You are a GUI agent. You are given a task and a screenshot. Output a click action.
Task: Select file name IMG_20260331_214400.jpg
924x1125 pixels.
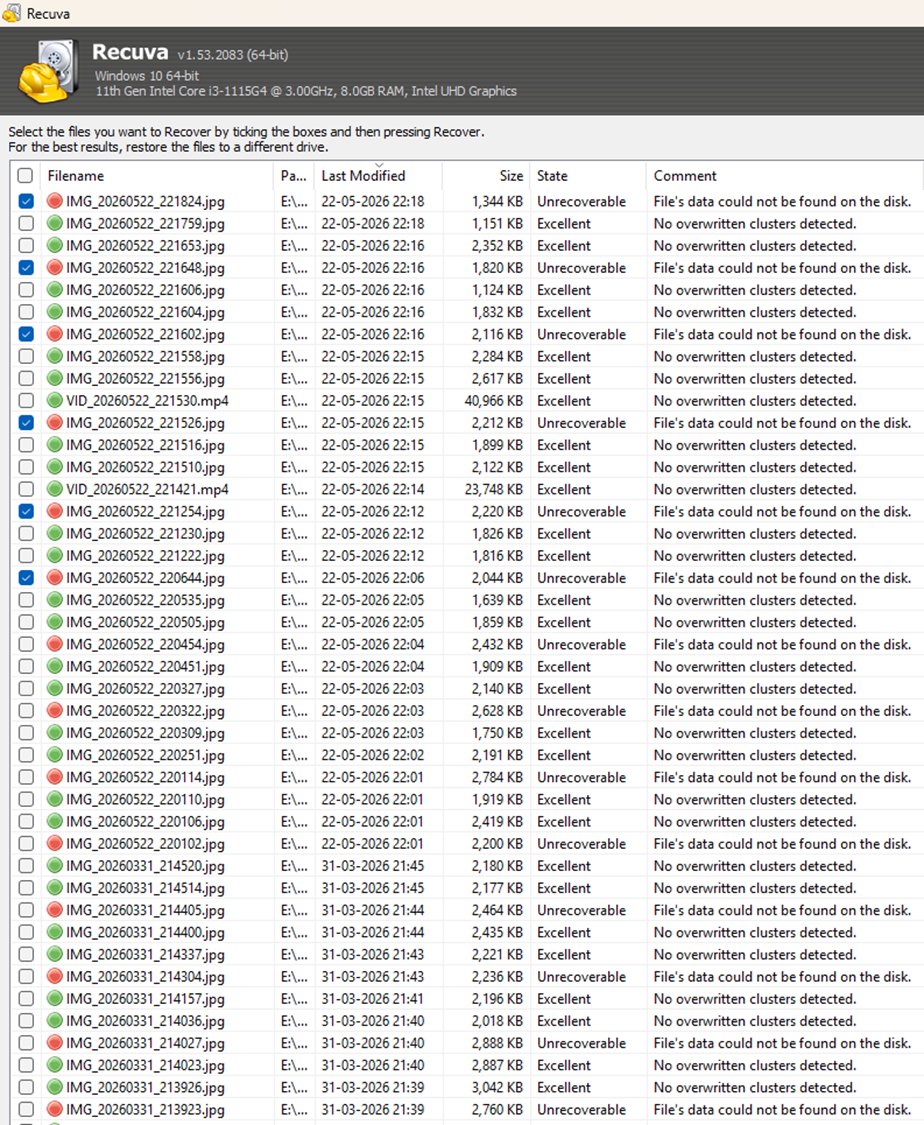pyautogui.click(x=145, y=933)
